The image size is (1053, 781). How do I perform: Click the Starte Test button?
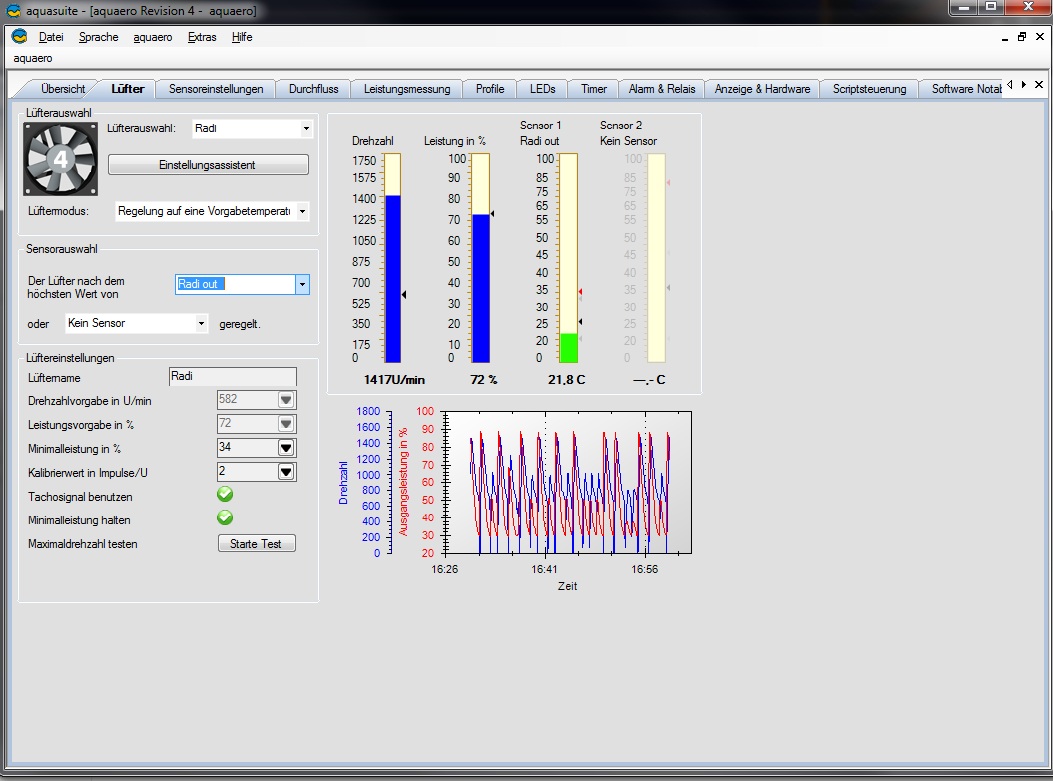pyautogui.click(x=257, y=544)
